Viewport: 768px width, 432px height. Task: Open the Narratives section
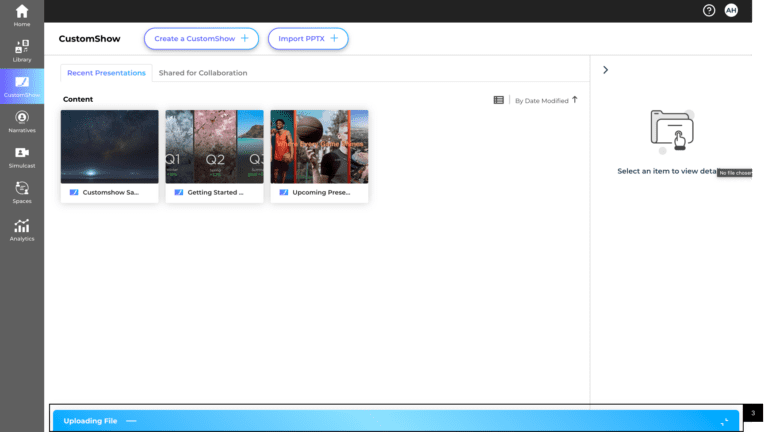[x=22, y=122]
